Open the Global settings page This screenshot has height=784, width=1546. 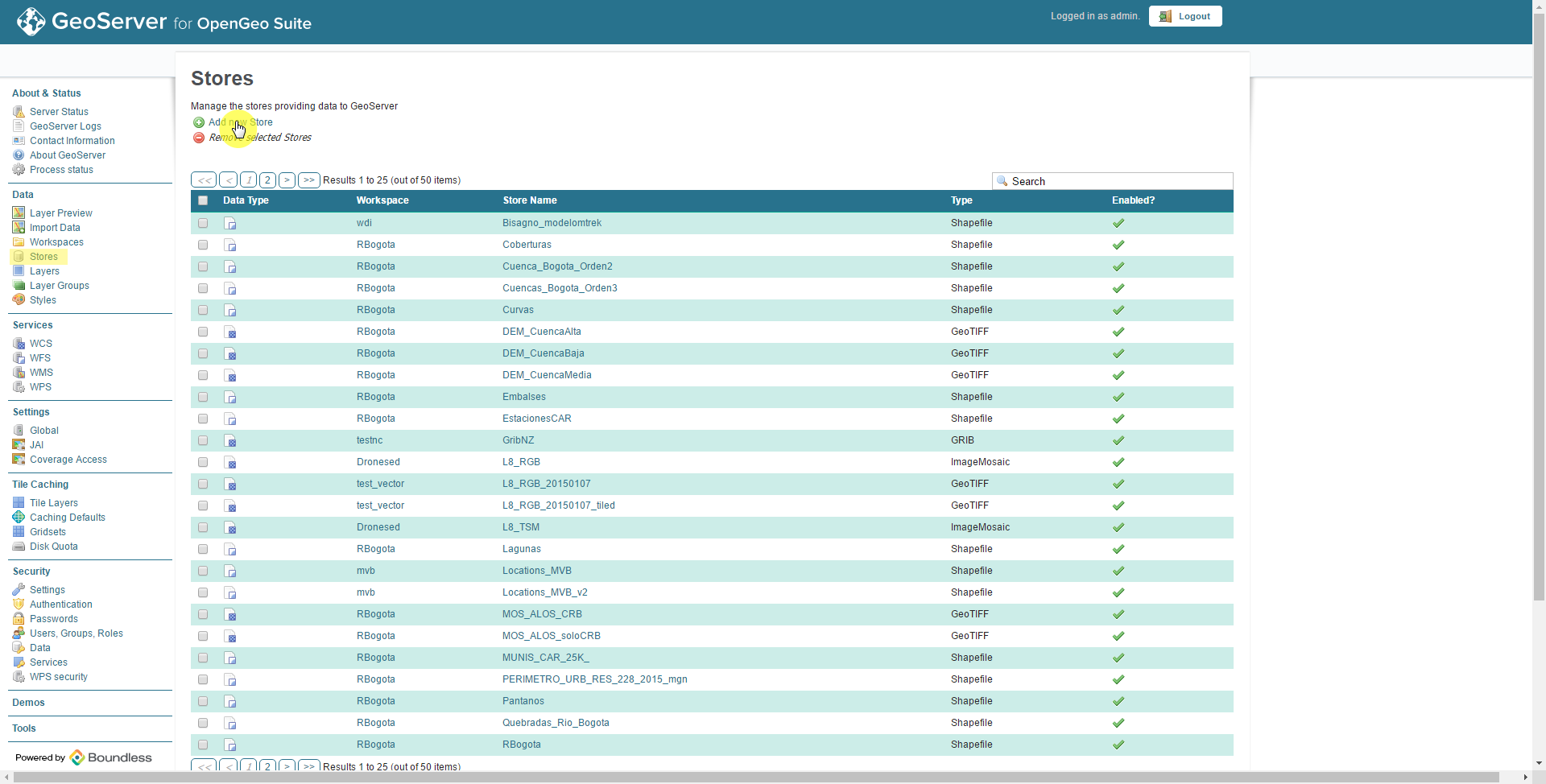coord(44,431)
